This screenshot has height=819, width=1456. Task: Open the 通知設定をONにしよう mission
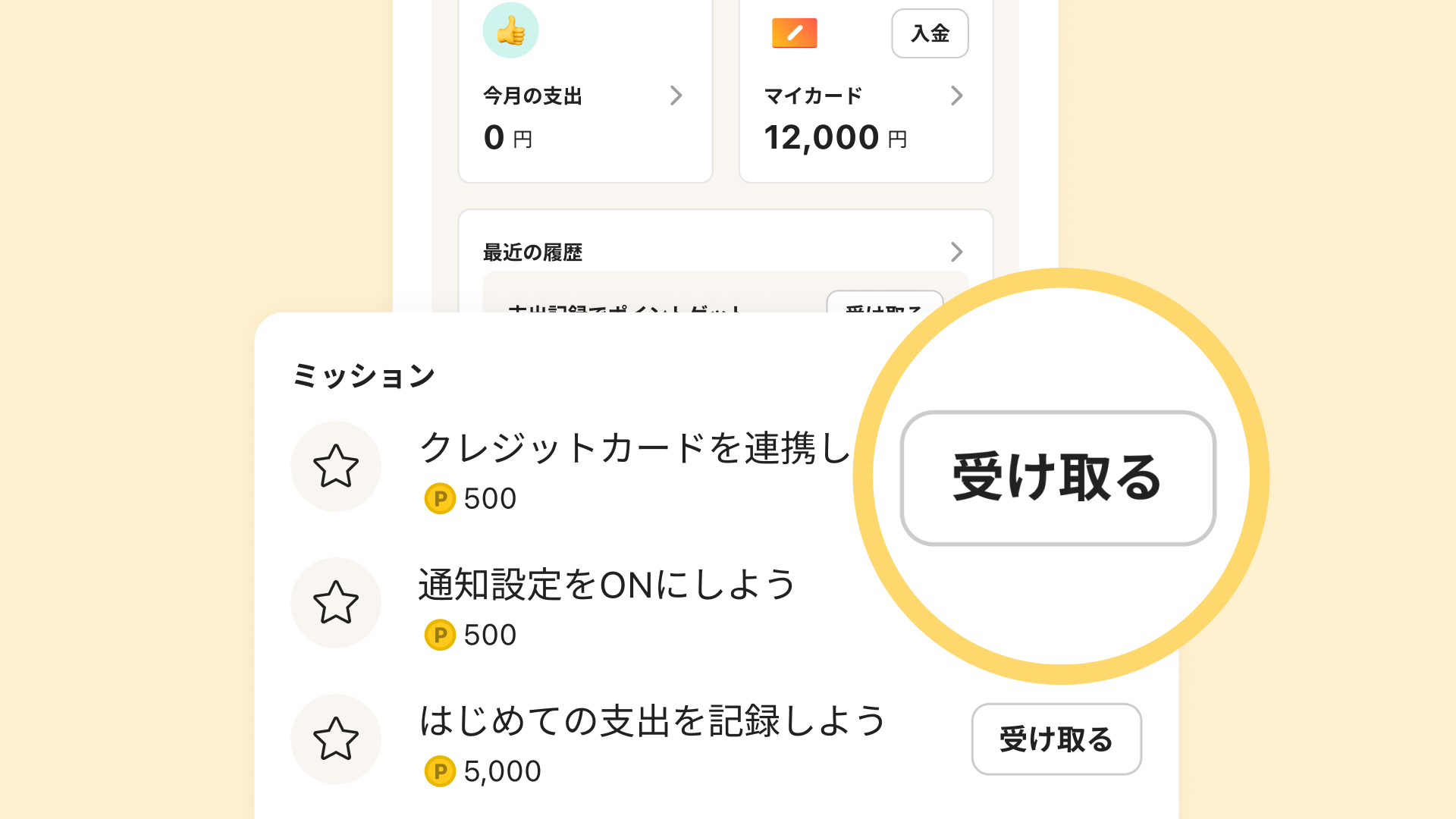pos(607,585)
